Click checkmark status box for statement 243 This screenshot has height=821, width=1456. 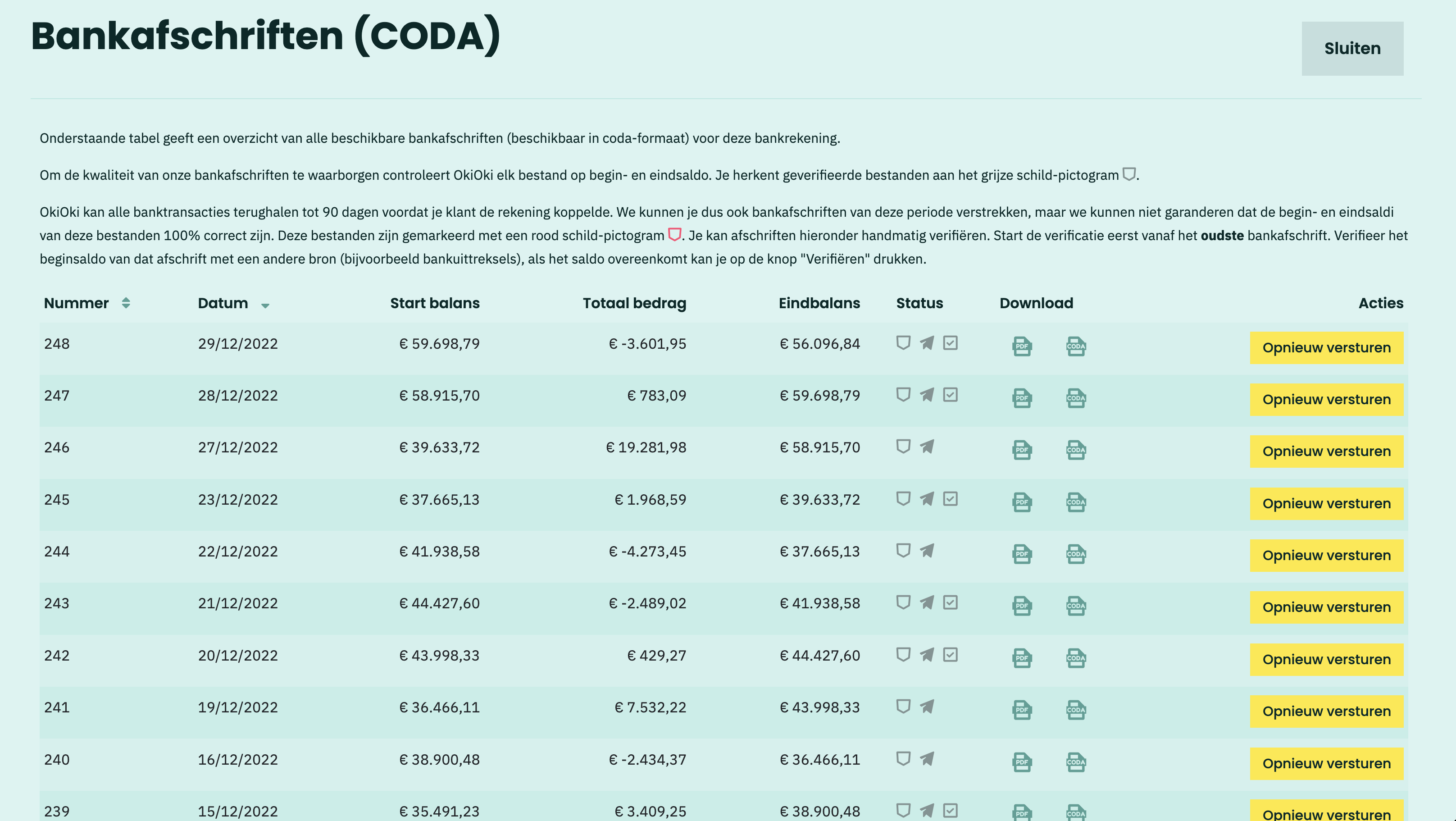click(x=950, y=602)
